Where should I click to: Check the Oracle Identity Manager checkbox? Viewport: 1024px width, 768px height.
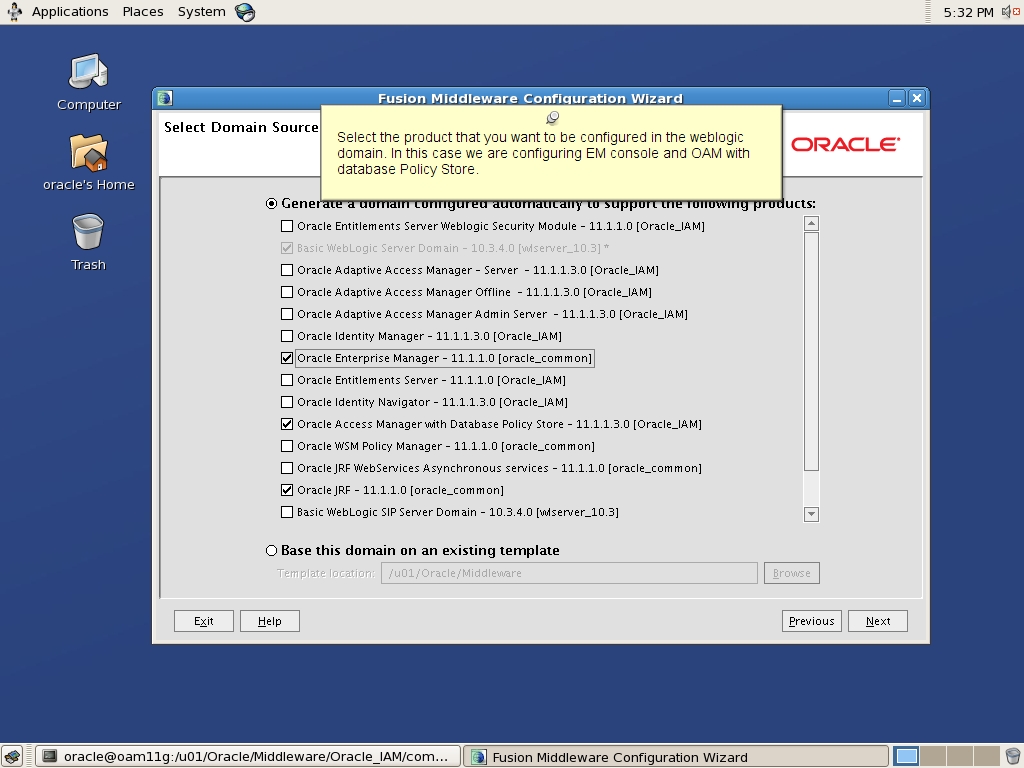tap(285, 336)
